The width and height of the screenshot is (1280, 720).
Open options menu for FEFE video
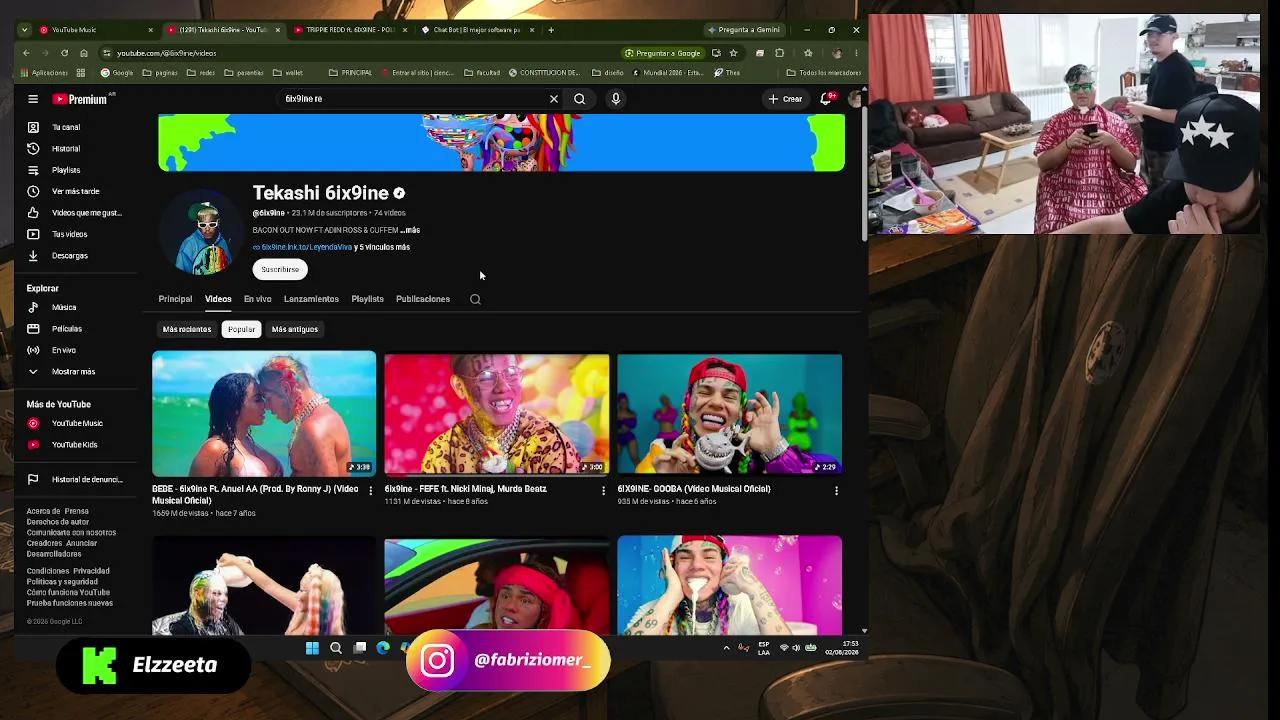[x=603, y=491]
